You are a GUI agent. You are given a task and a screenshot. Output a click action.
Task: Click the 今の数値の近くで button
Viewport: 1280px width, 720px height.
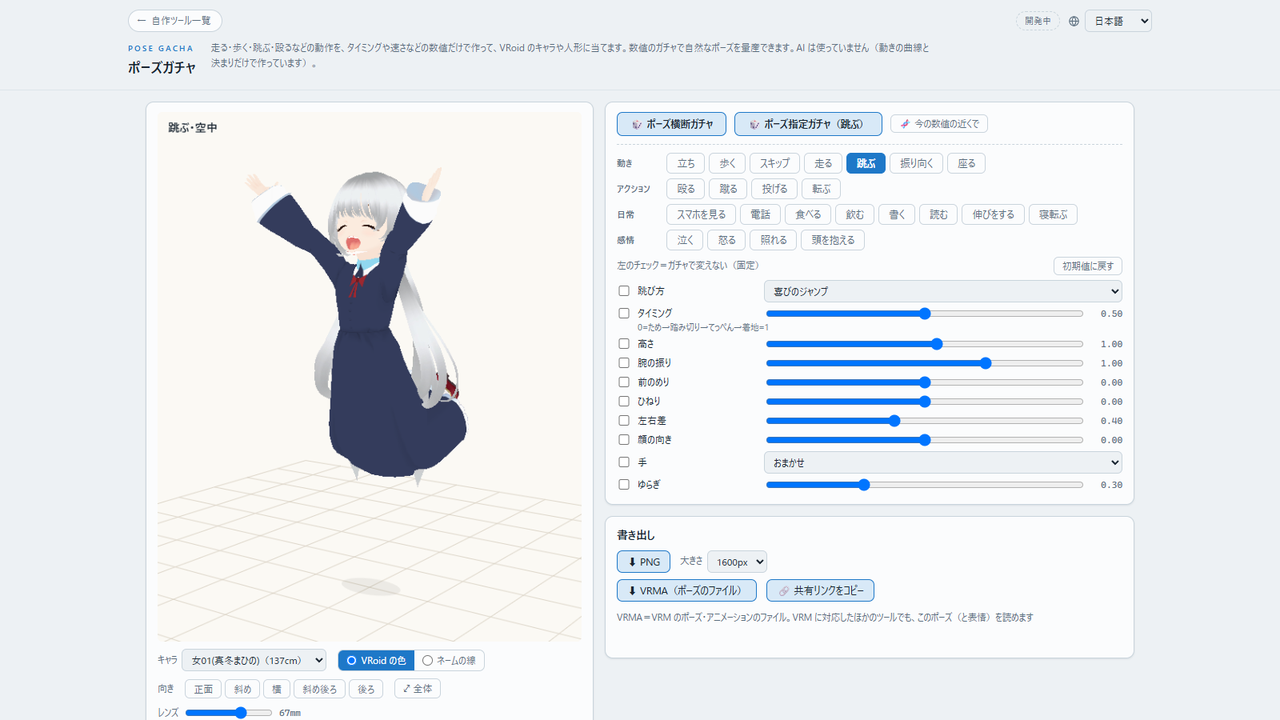[939, 124]
